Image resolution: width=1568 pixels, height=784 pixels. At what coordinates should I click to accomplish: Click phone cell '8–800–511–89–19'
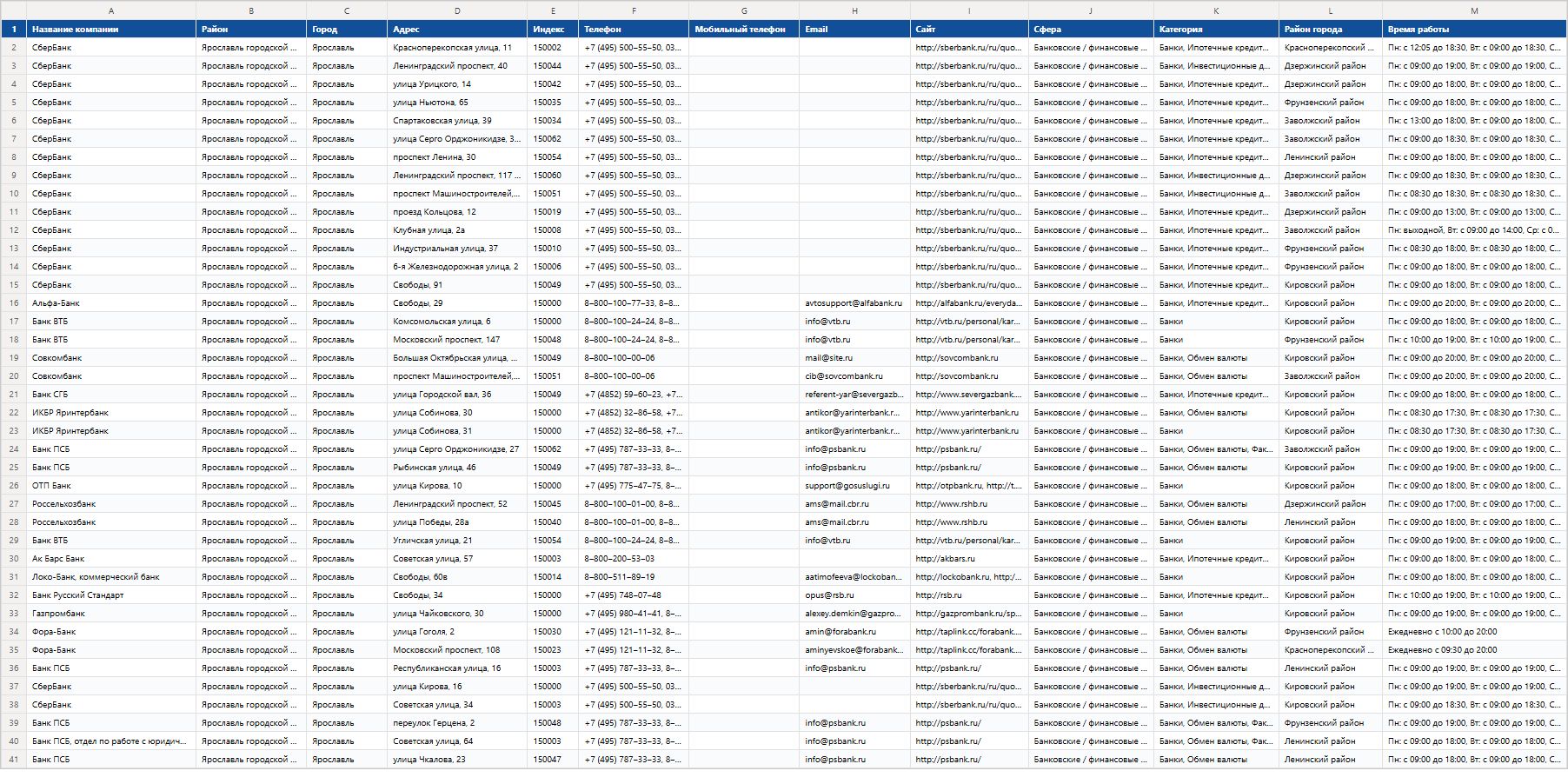[x=634, y=577]
